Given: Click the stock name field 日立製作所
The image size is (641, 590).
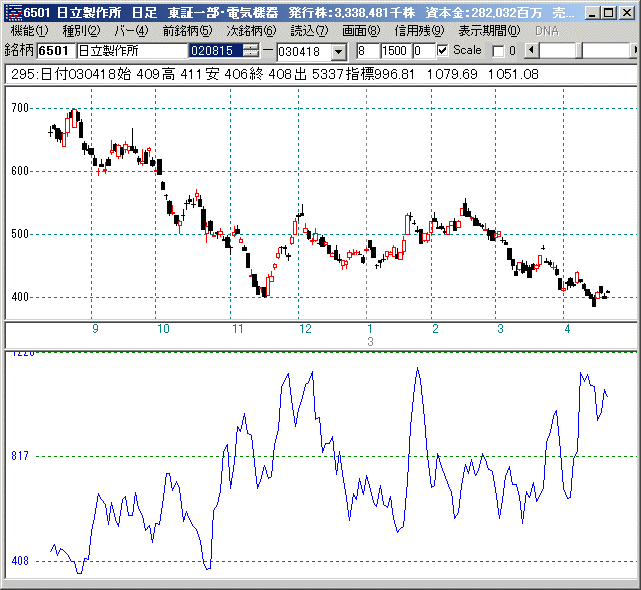Looking at the screenshot, I should pyautogui.click(x=130, y=50).
